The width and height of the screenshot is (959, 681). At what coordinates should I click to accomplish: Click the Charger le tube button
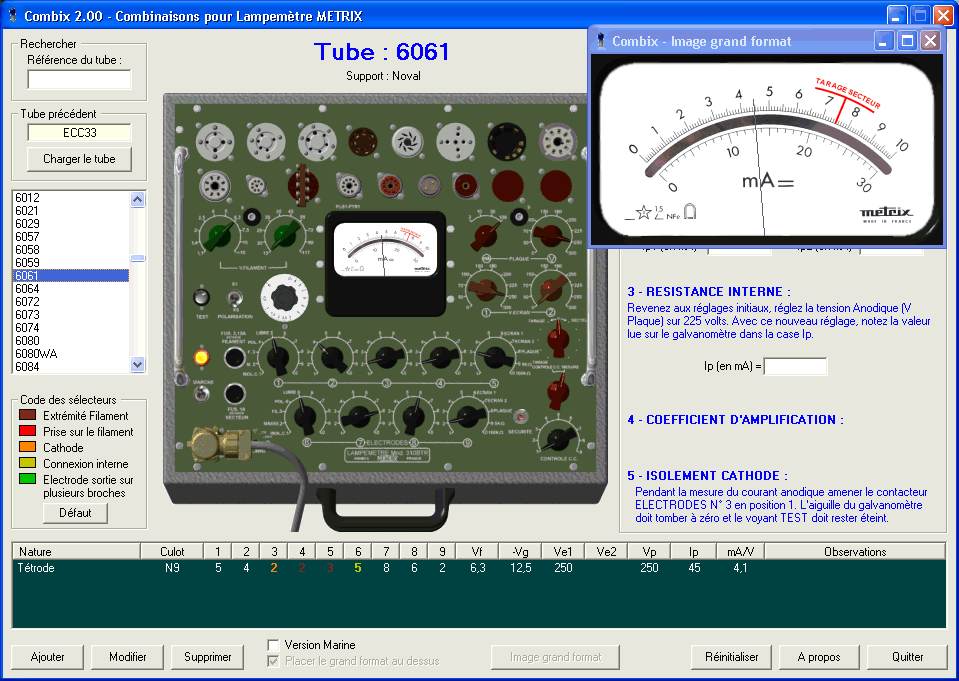[80, 159]
